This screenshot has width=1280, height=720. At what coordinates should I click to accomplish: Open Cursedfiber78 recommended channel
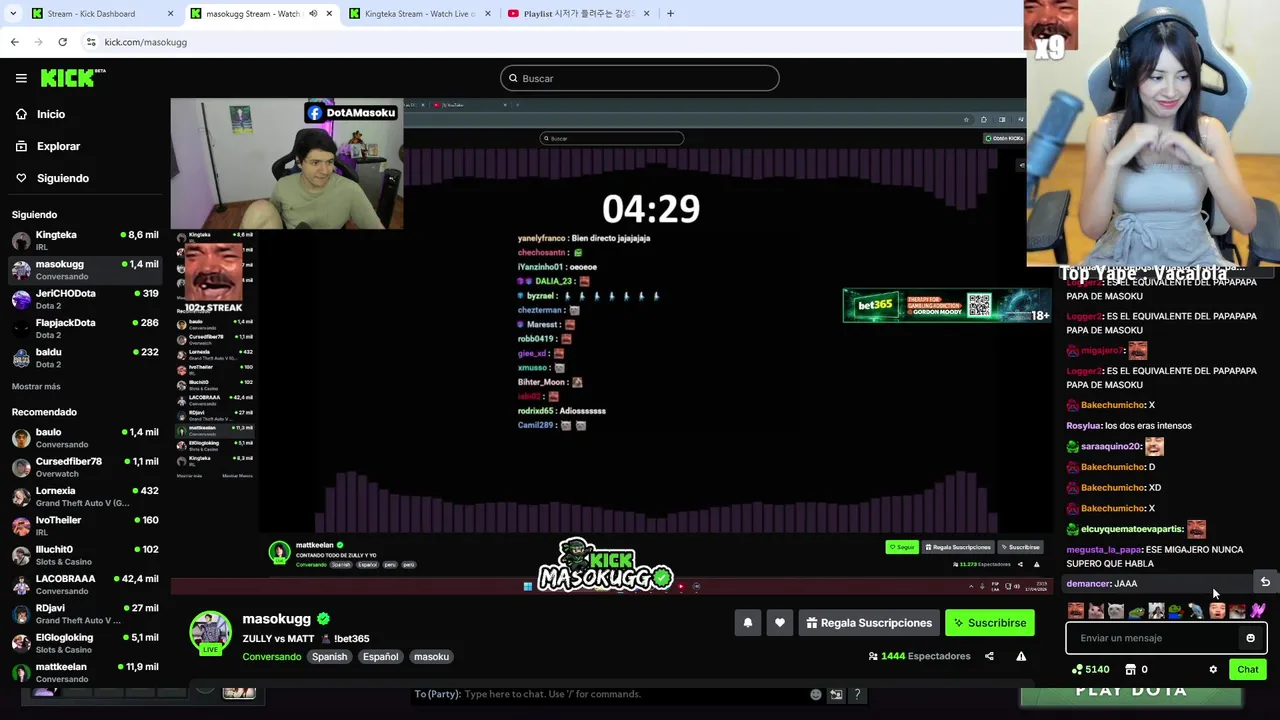pyautogui.click(x=84, y=468)
